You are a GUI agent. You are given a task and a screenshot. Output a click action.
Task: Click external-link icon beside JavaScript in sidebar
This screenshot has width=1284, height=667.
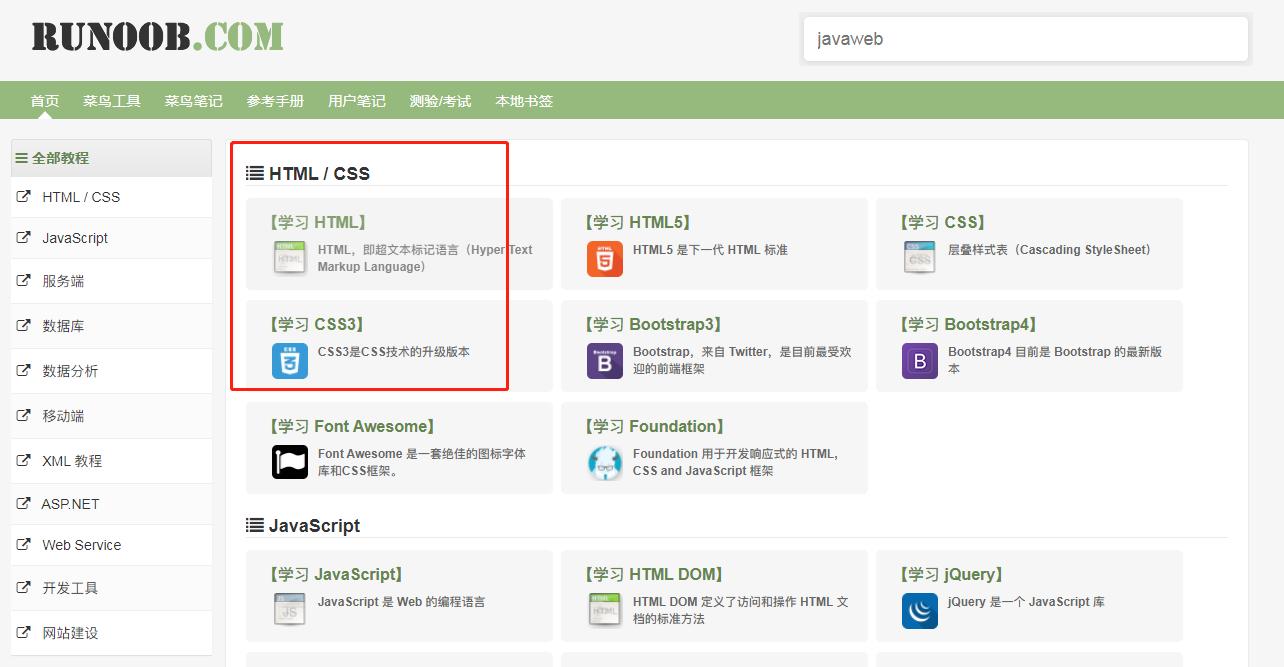23,237
